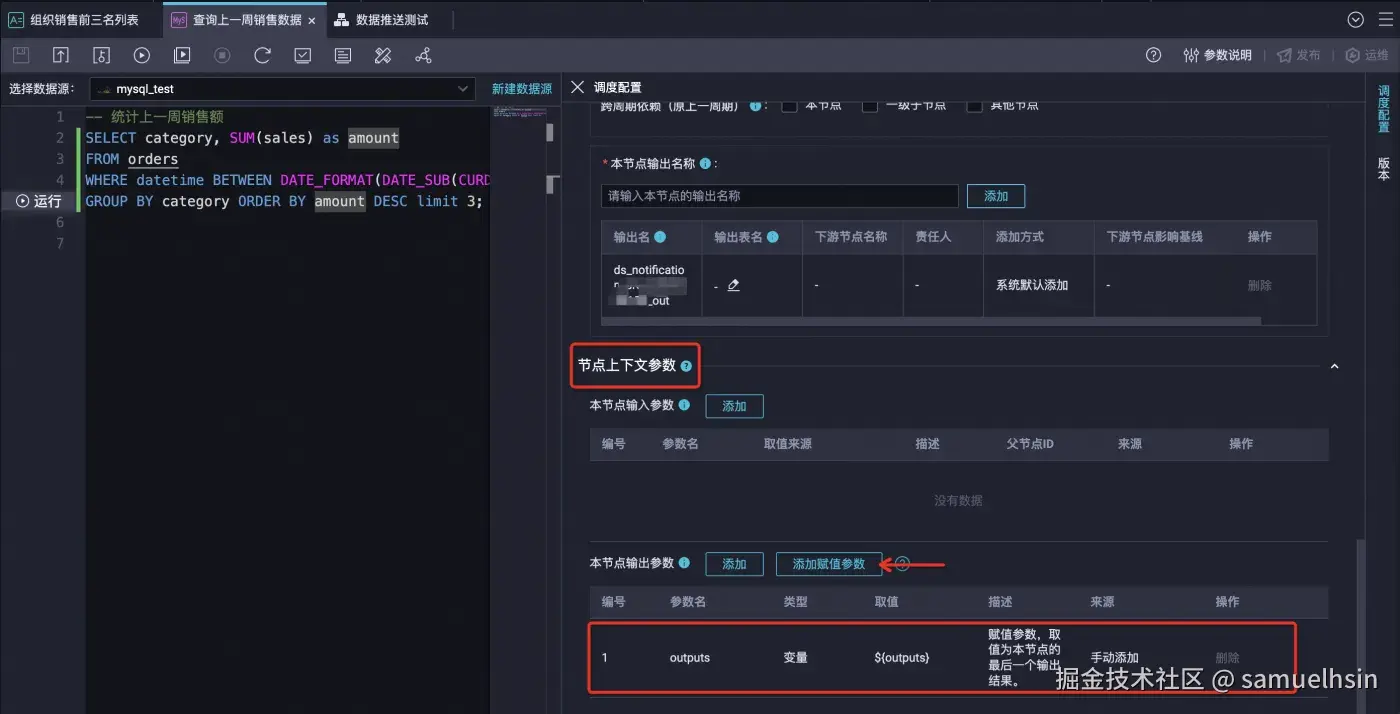Reload the node with circular arrow icon

click(262, 56)
